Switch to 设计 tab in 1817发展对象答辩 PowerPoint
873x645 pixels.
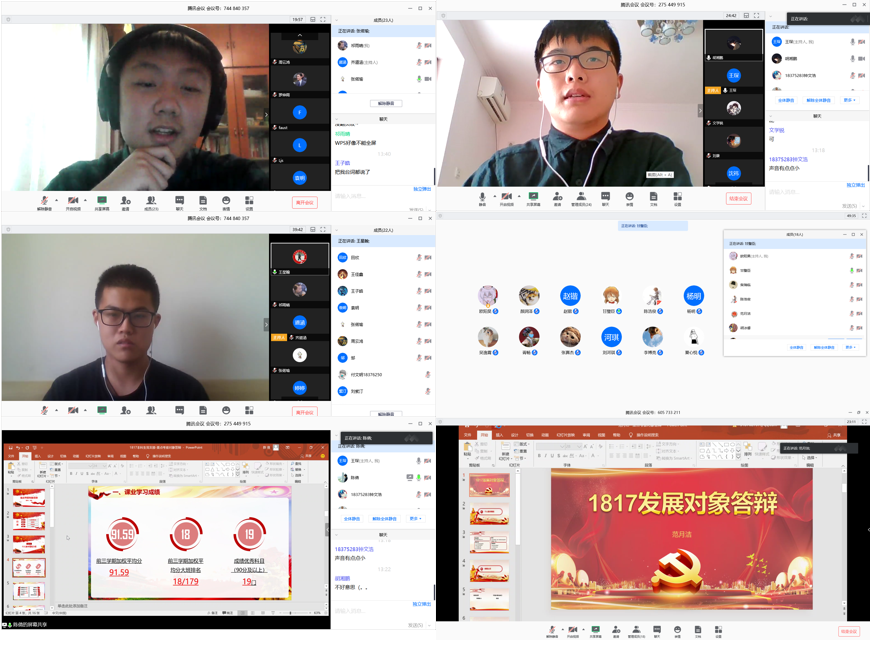coord(514,435)
